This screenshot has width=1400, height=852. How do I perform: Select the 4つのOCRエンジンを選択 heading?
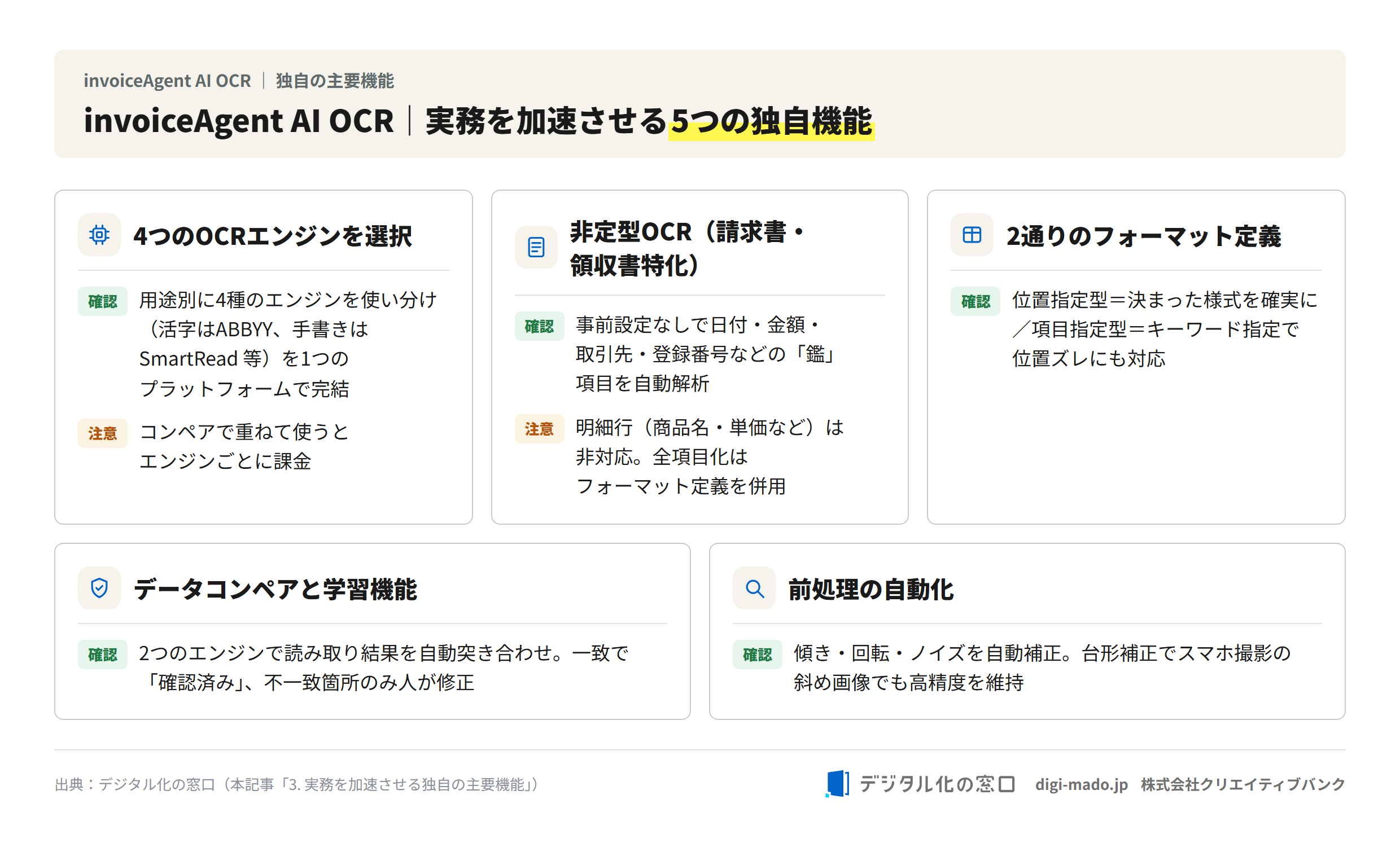[272, 236]
